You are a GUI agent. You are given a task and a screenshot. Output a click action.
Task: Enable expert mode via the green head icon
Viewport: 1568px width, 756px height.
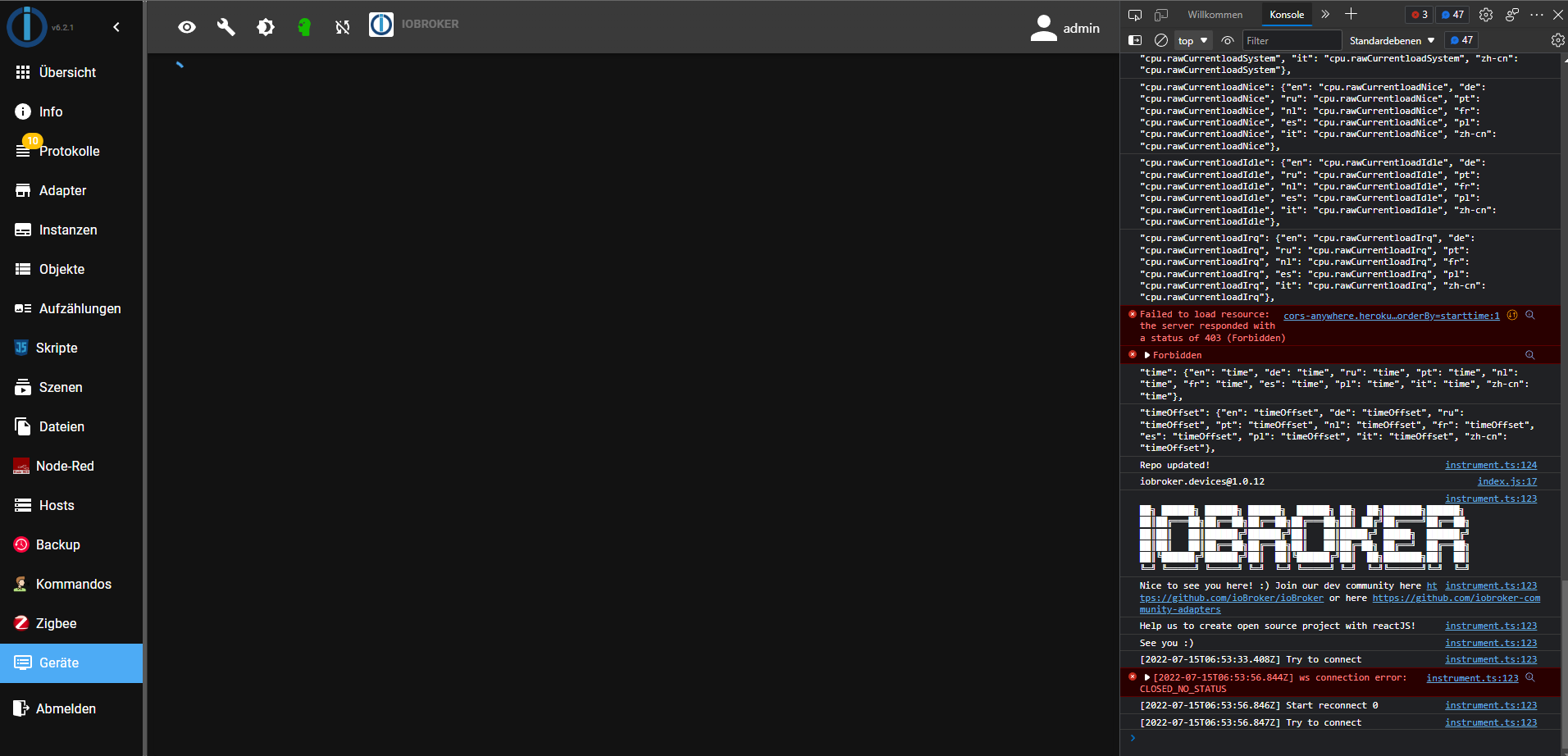303,26
